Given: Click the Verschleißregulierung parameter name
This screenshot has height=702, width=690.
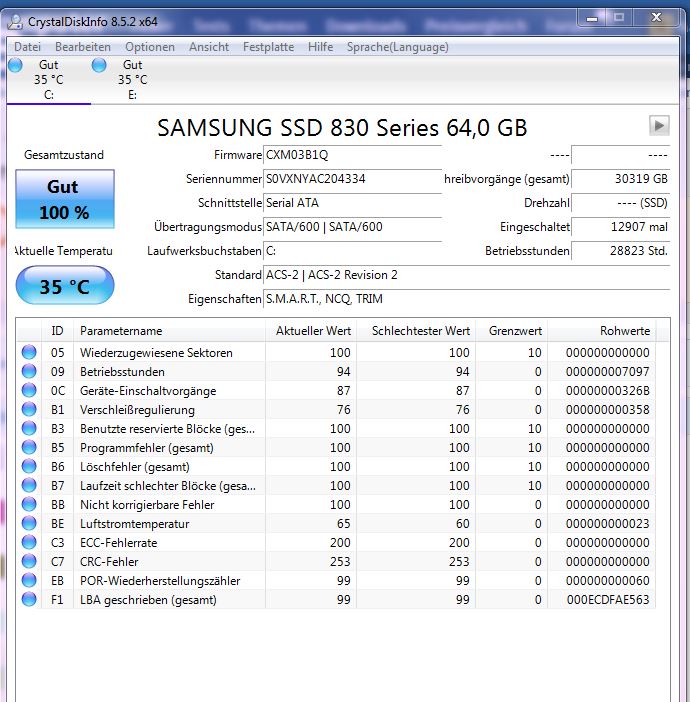Looking at the screenshot, I should click(137, 410).
